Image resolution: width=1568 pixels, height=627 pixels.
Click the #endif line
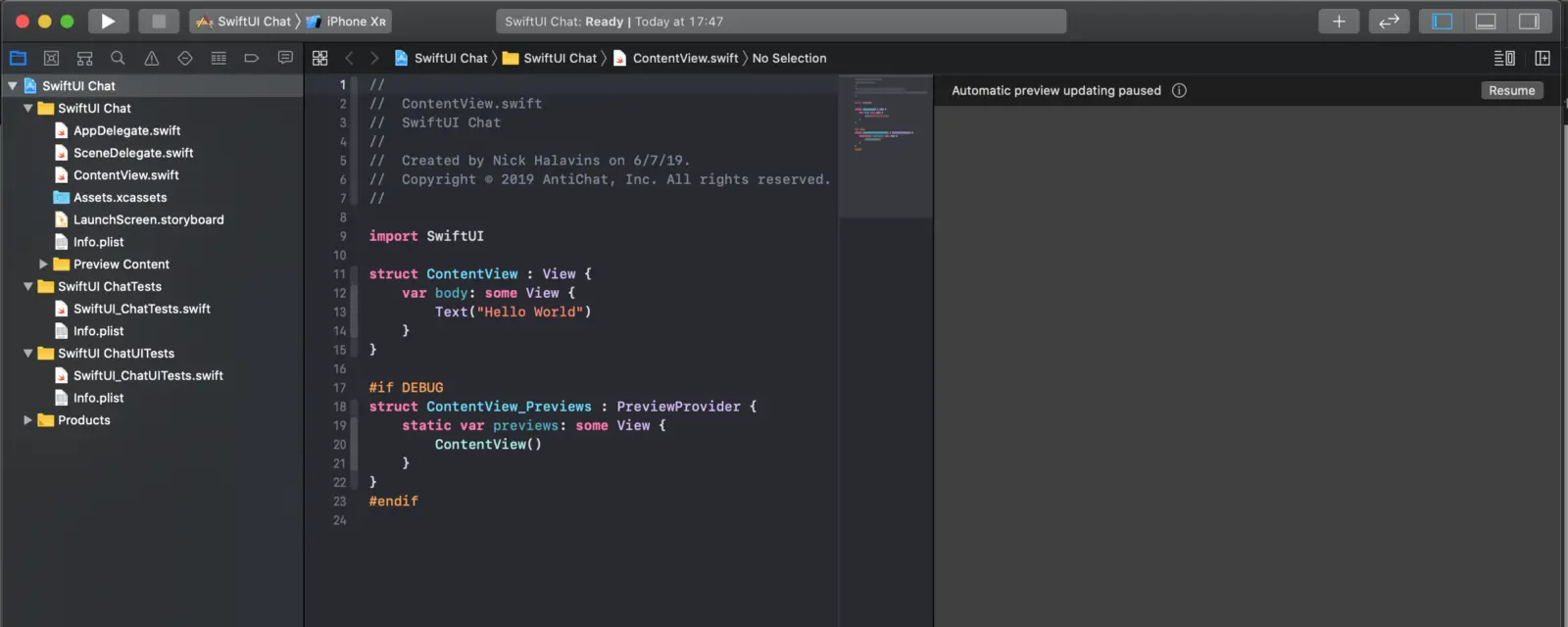[393, 502]
